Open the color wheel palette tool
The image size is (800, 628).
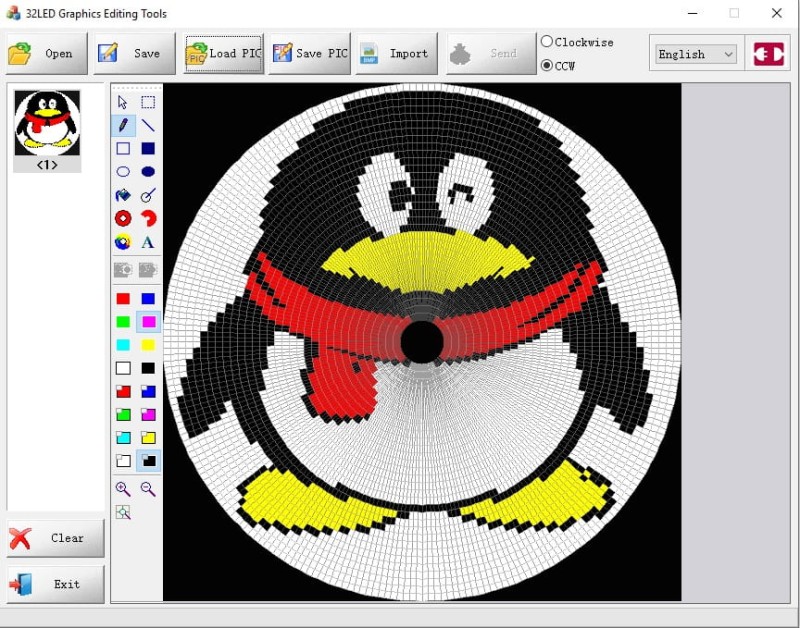123,242
